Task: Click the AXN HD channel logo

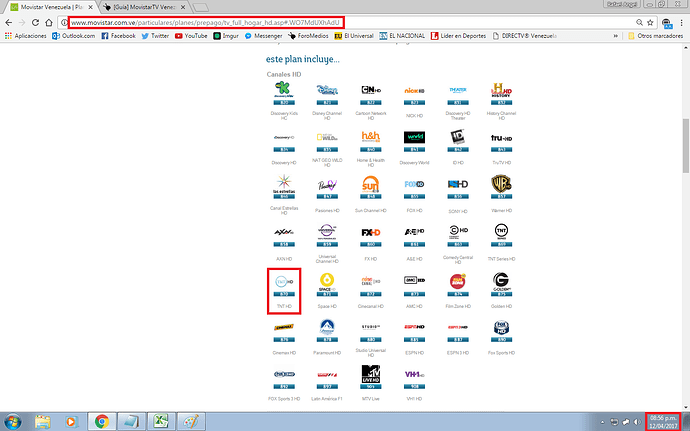Action: 284,232
